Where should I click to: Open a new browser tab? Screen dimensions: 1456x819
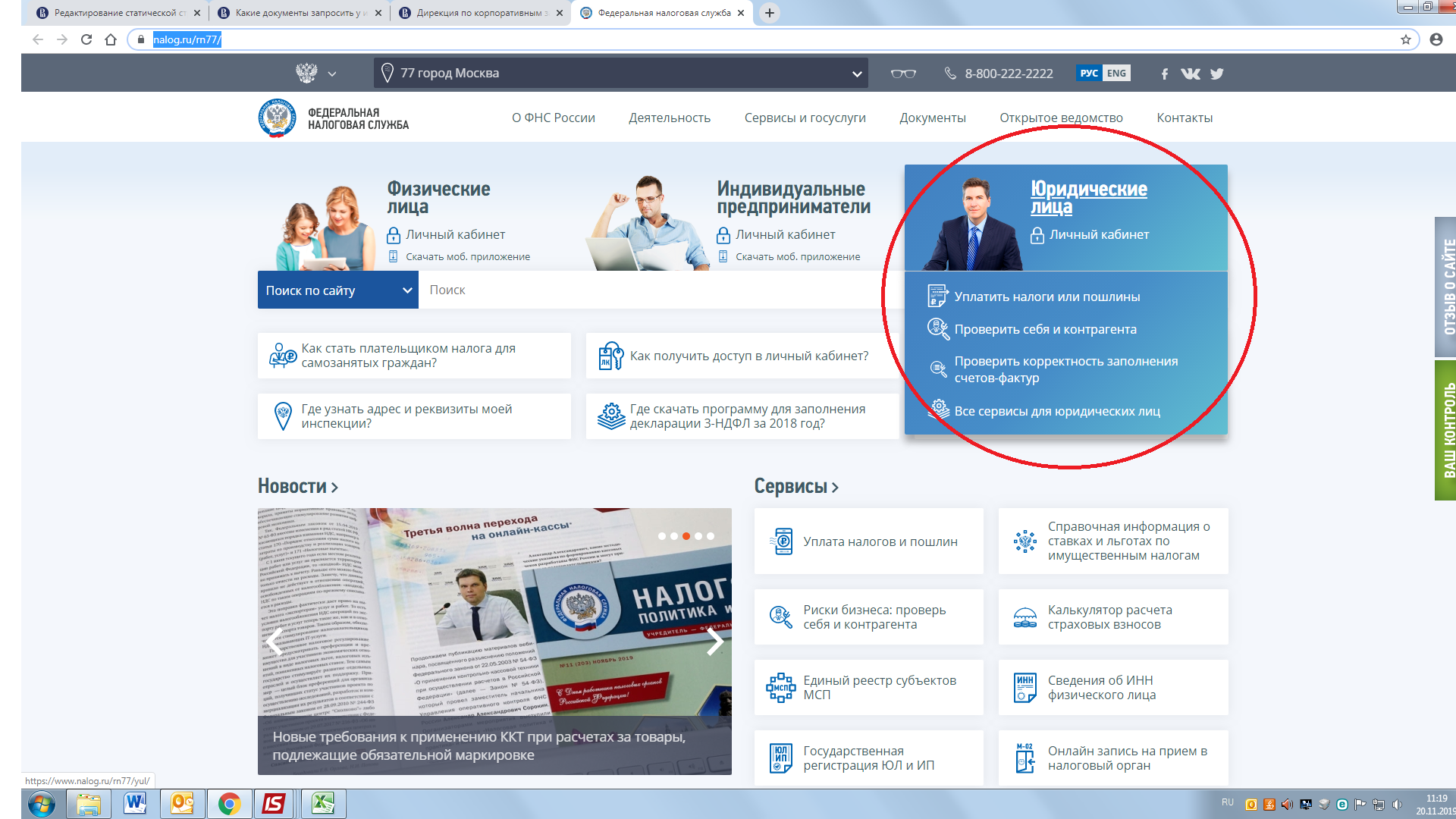[769, 13]
